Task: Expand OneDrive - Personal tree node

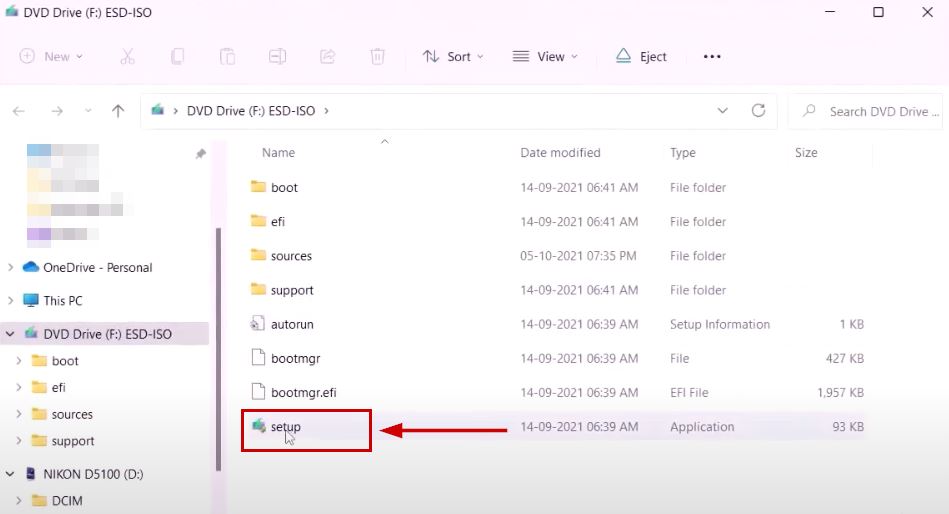Action: pyautogui.click(x=10, y=267)
